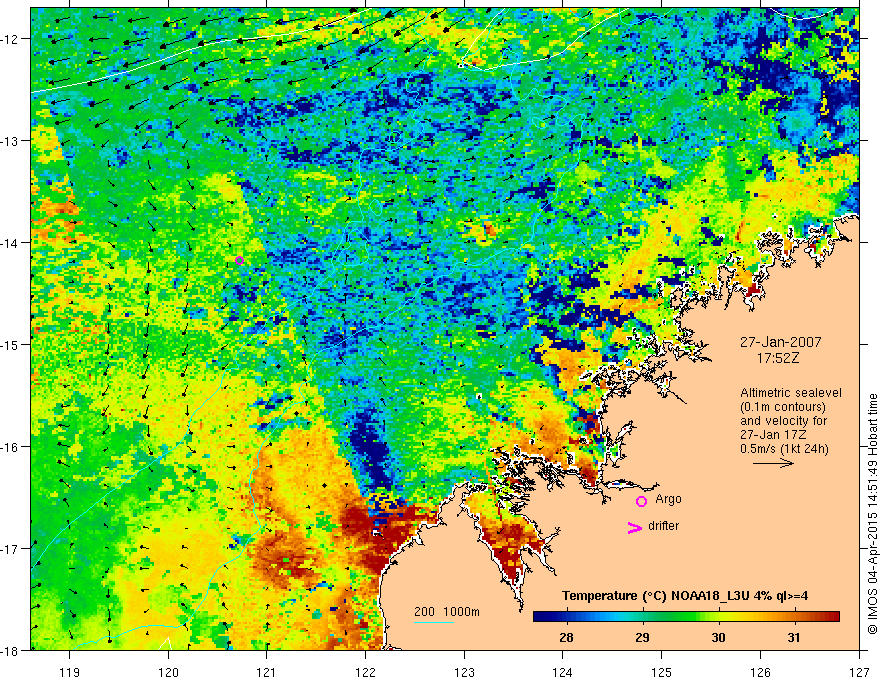Click the '30' colorbar label

click(x=718, y=638)
